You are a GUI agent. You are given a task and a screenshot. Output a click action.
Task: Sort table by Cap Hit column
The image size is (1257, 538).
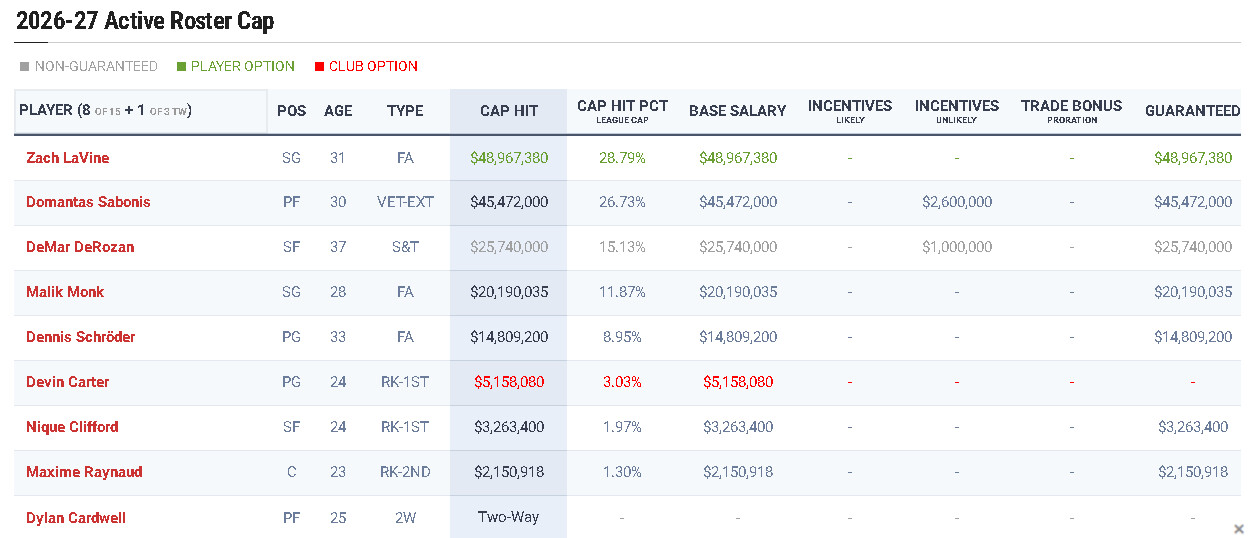tap(508, 111)
